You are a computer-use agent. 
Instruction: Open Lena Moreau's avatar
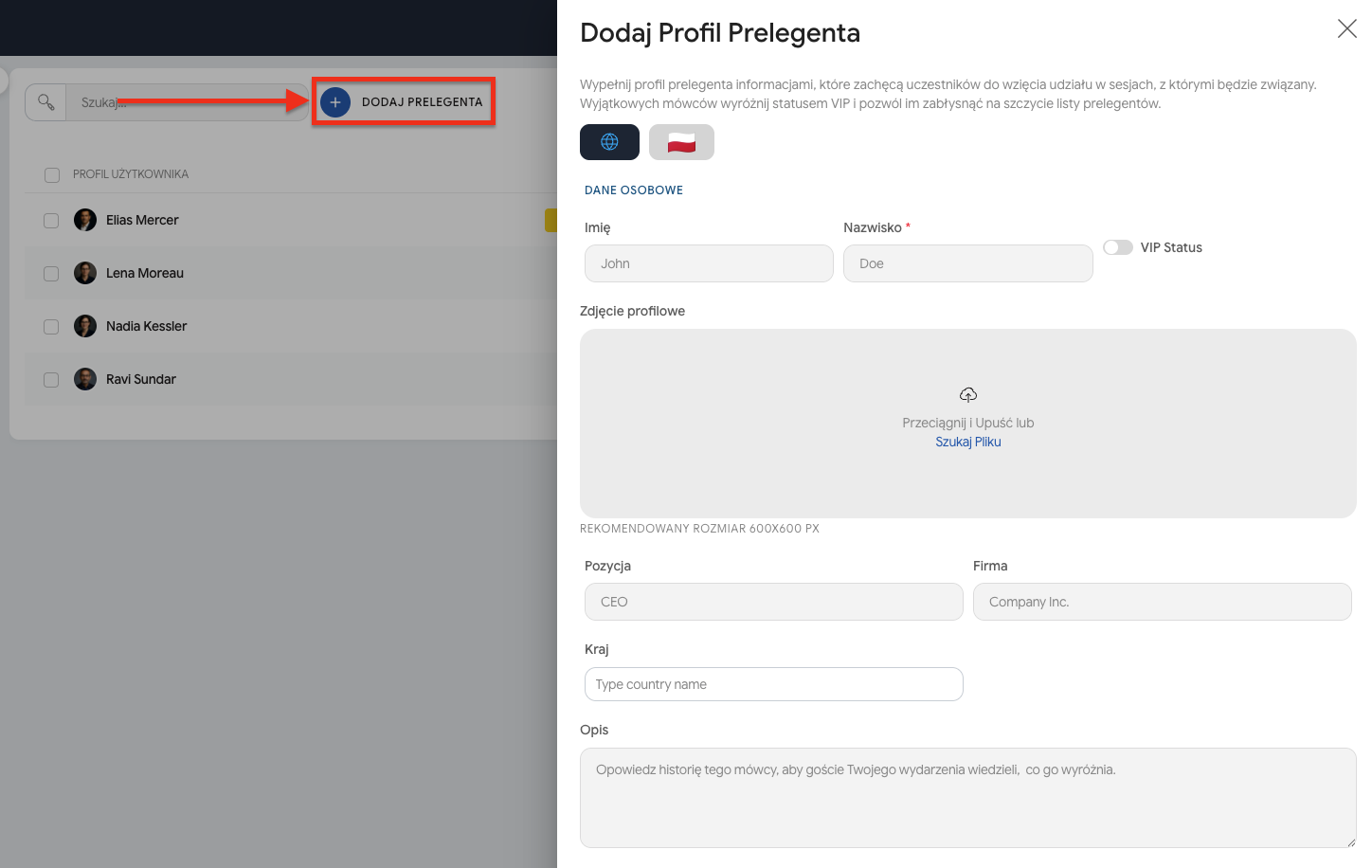point(85,273)
